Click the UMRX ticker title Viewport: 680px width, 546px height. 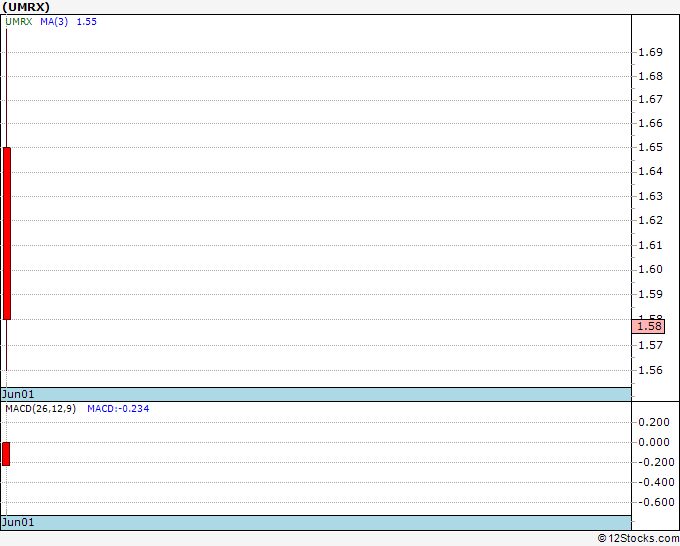click(x=26, y=7)
